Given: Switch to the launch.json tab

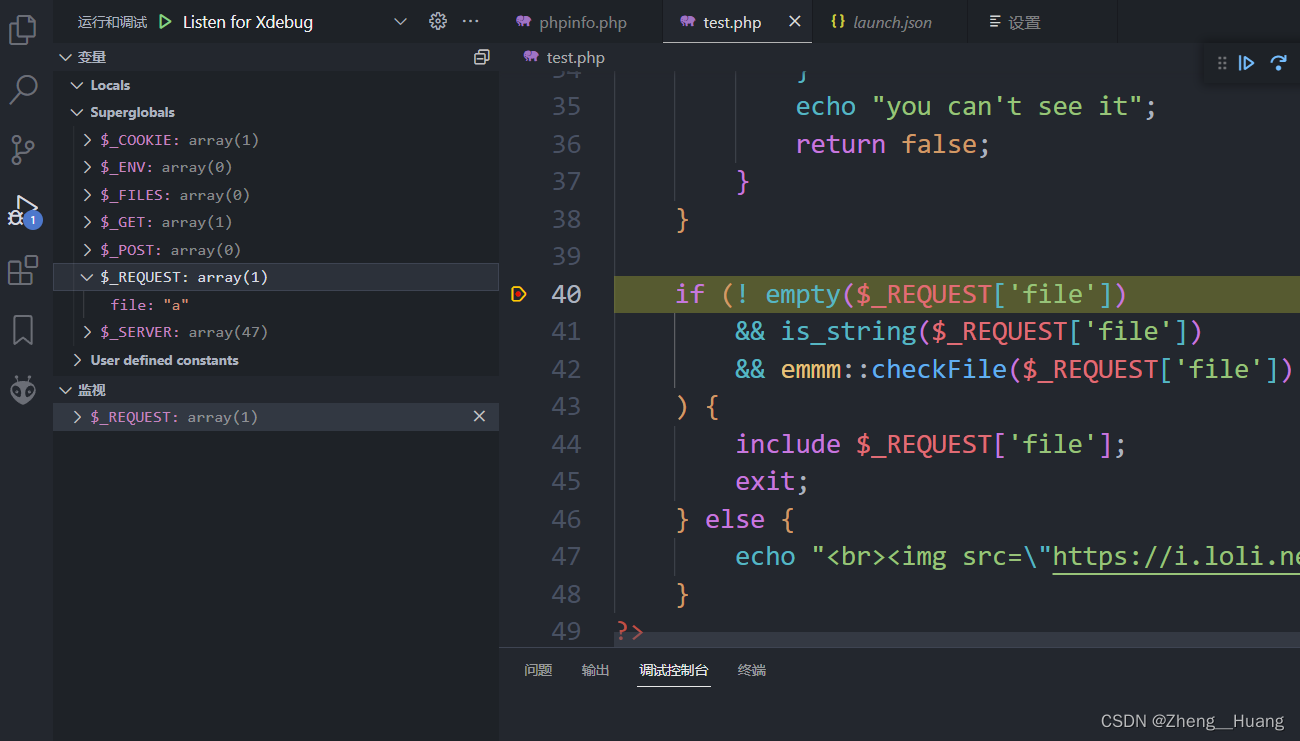Looking at the screenshot, I should click(892, 22).
